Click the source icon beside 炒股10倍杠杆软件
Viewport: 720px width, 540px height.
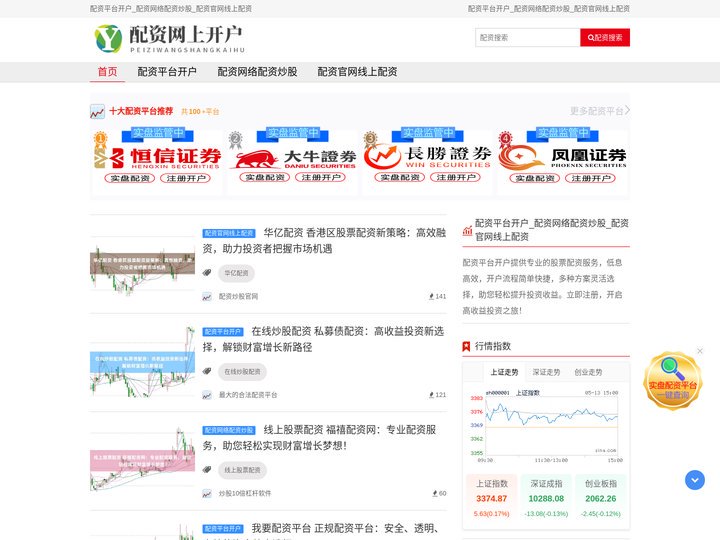coord(207,494)
